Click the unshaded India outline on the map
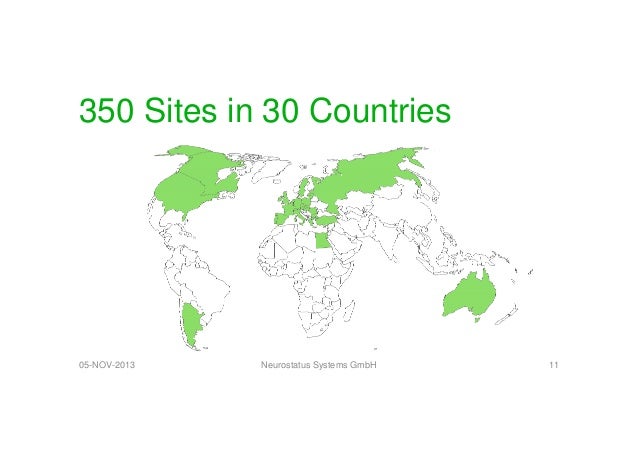 coord(387,240)
